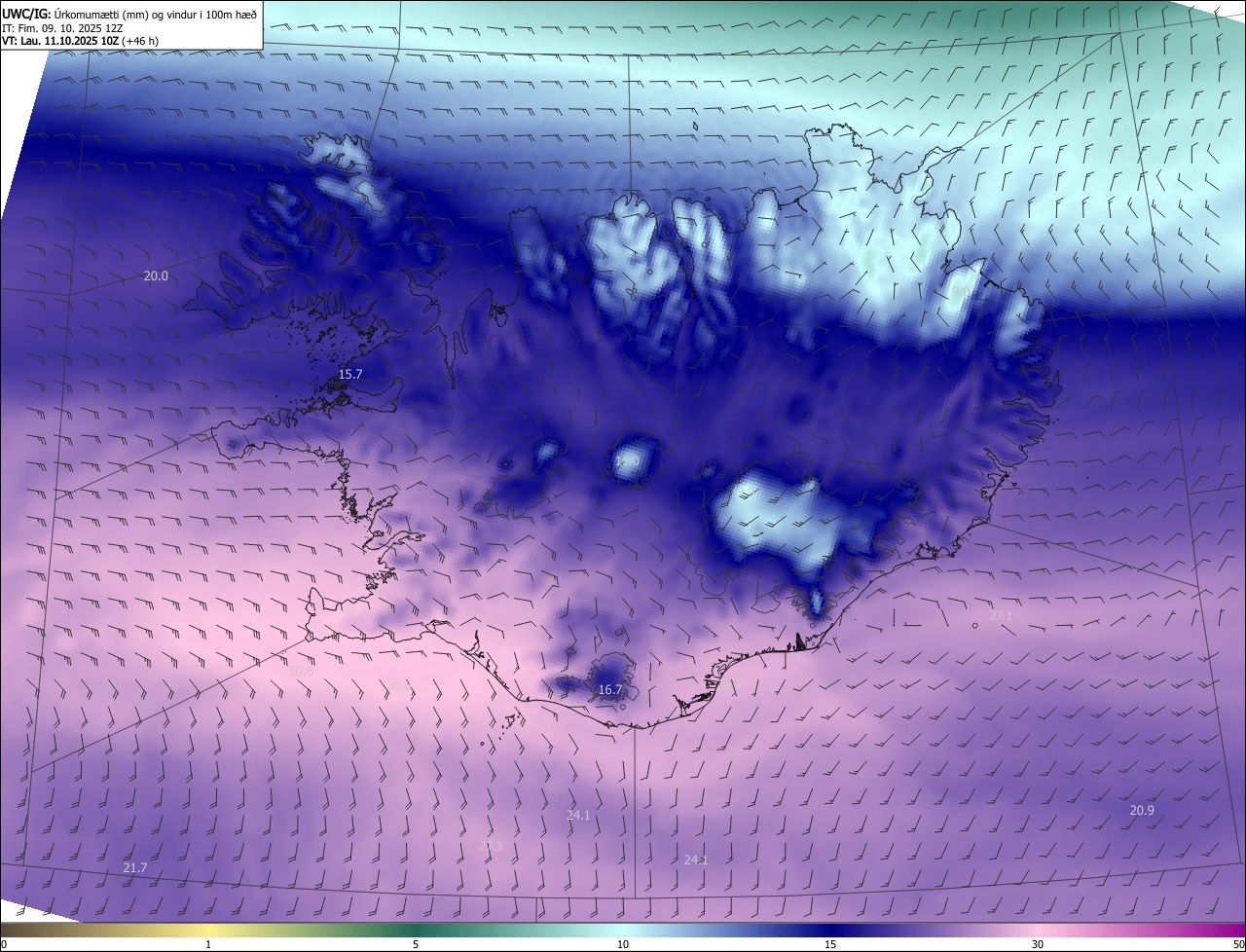Select the initial time line 'IT: Fim. 09. 10. 2025 12Z'

(62, 27)
